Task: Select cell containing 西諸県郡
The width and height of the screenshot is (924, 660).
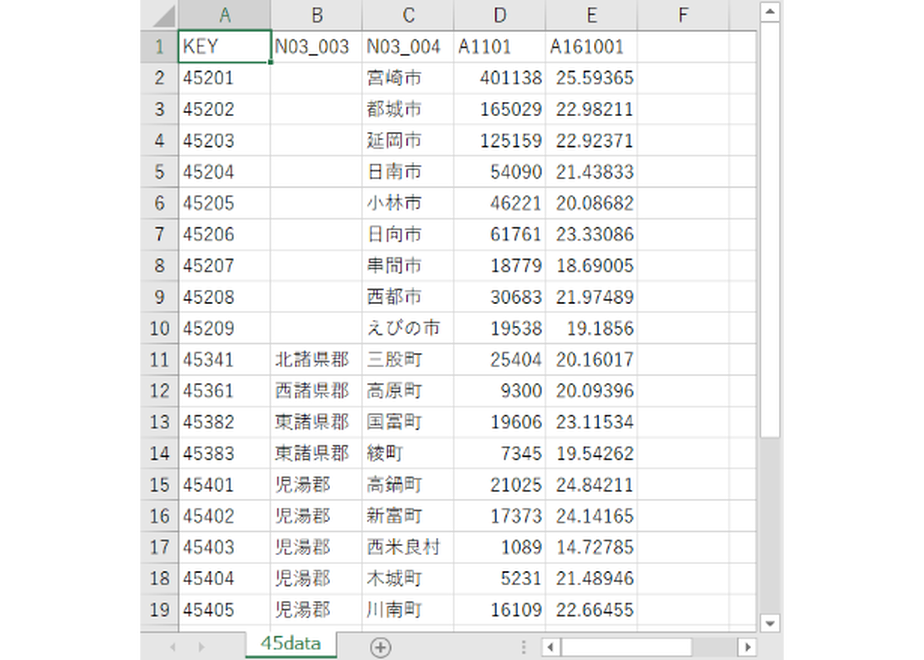Action: (316, 391)
